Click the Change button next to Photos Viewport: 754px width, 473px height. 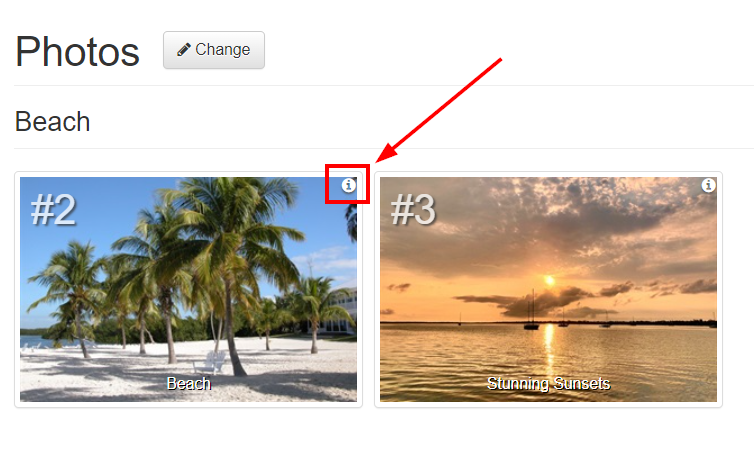(214, 50)
